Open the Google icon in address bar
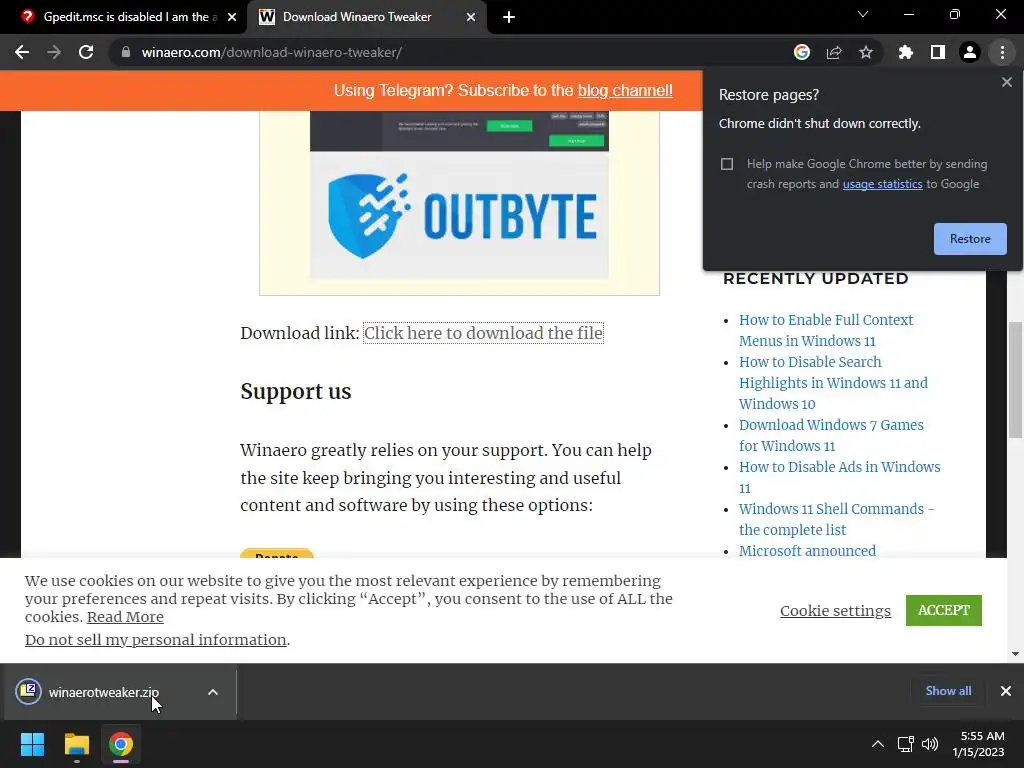 pyautogui.click(x=802, y=52)
